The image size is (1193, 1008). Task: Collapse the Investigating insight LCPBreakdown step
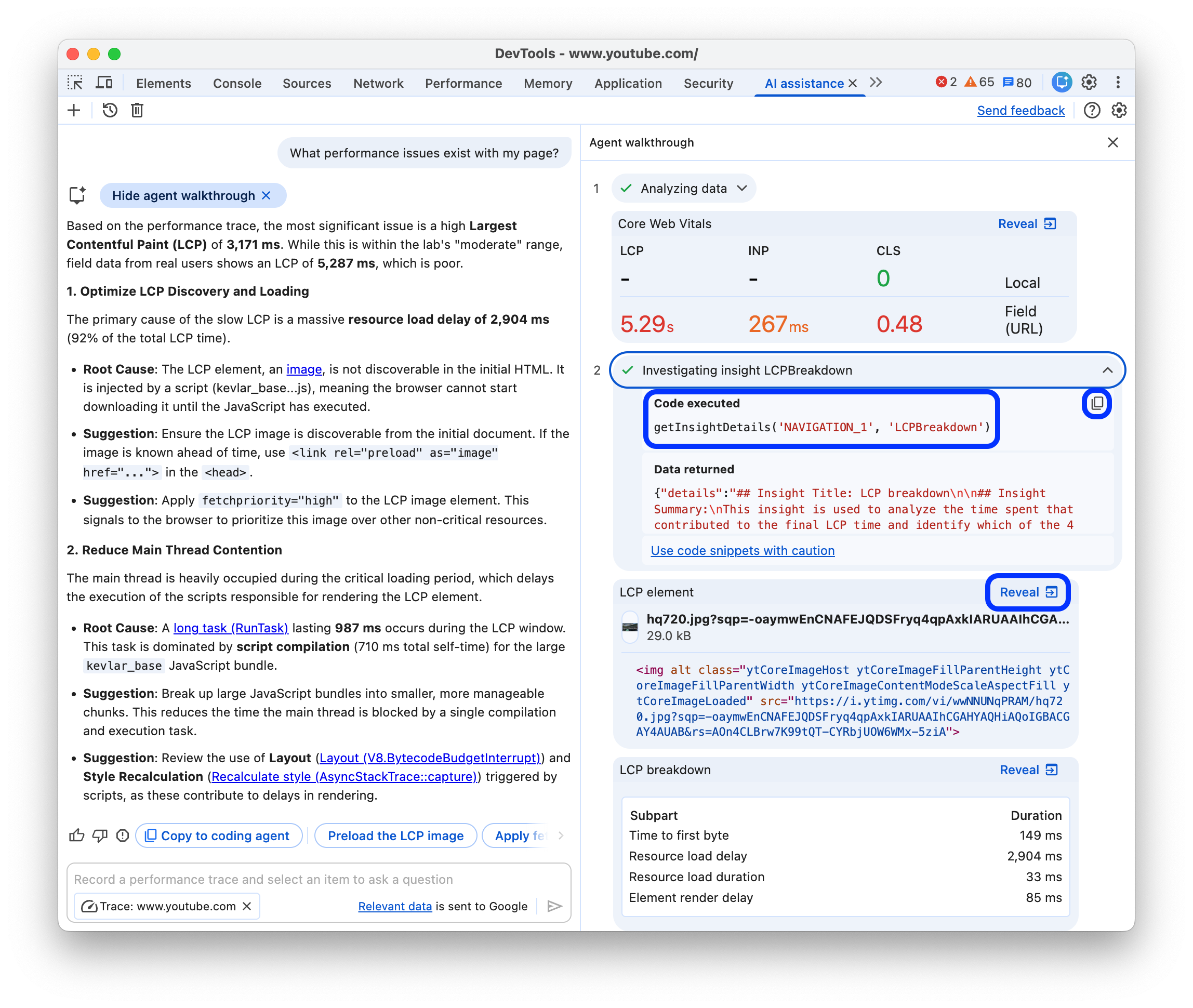pyautogui.click(x=867, y=370)
